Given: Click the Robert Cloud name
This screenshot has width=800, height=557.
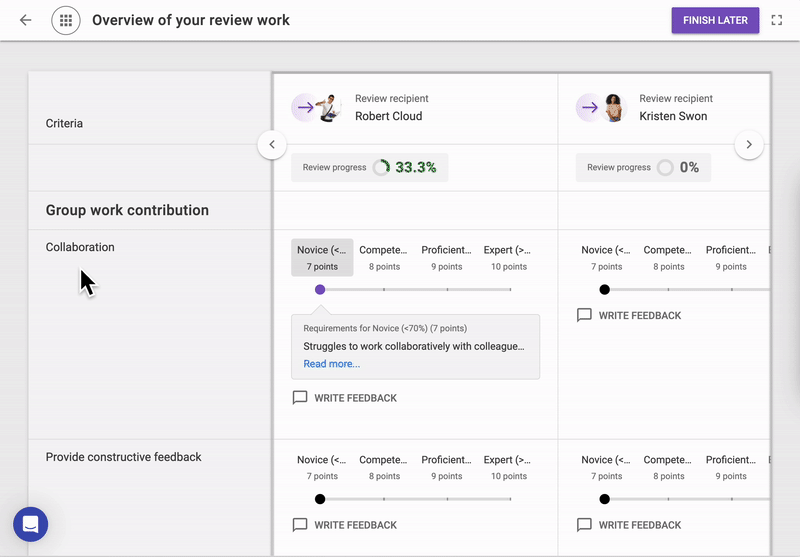Looking at the screenshot, I should tap(389, 116).
